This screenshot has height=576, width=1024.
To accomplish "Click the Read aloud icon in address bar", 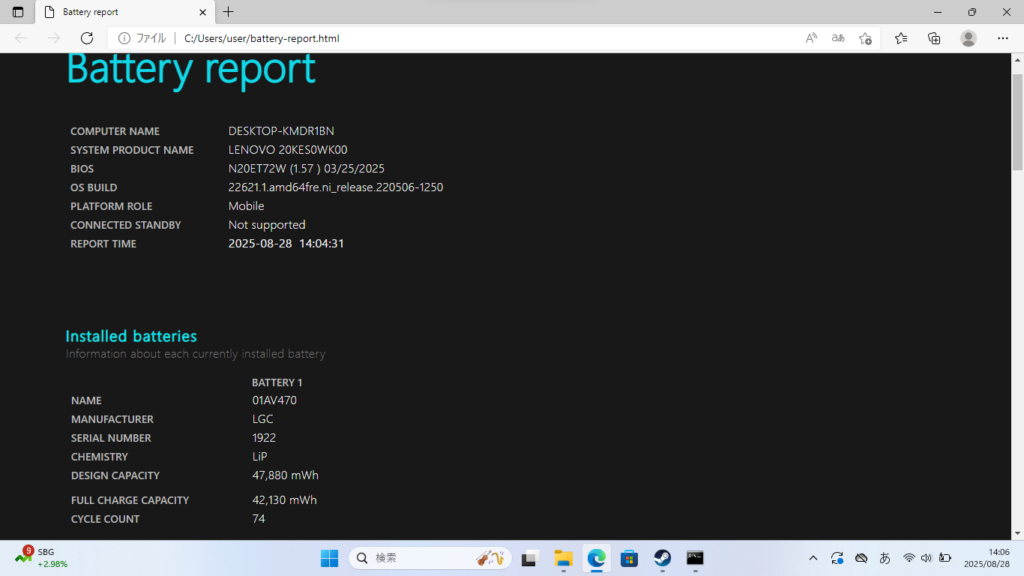I will tap(811, 38).
